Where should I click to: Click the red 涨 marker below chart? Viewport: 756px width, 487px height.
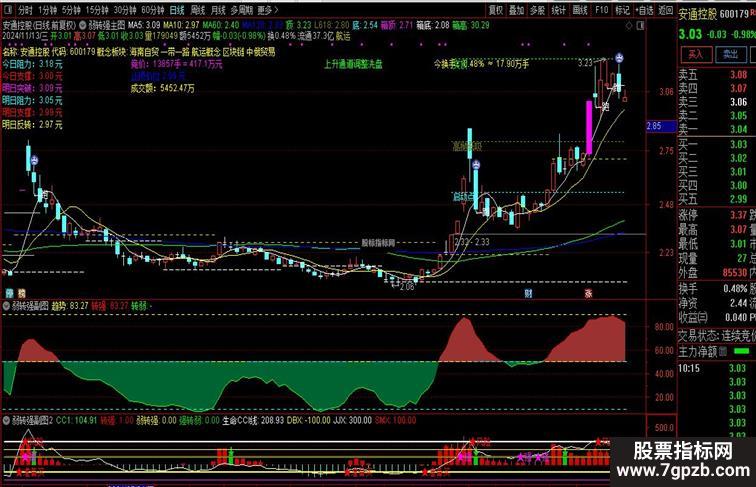(588, 293)
